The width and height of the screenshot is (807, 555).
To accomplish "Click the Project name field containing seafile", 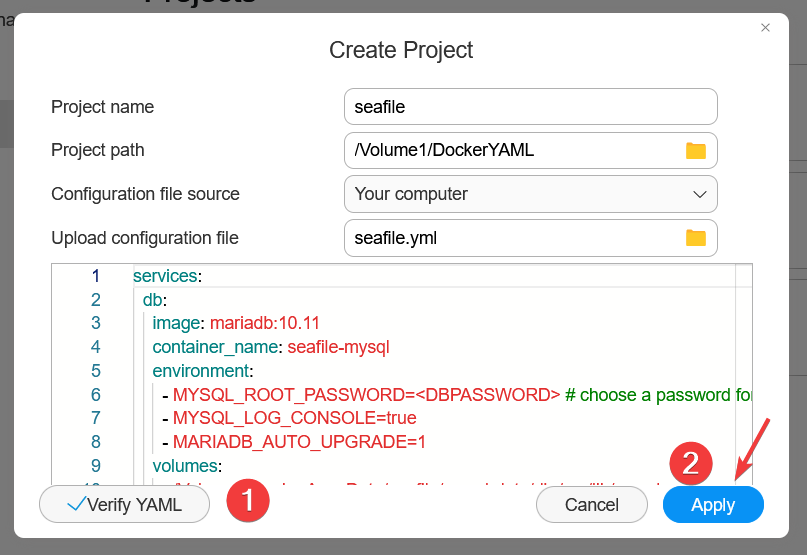I will click(529, 106).
